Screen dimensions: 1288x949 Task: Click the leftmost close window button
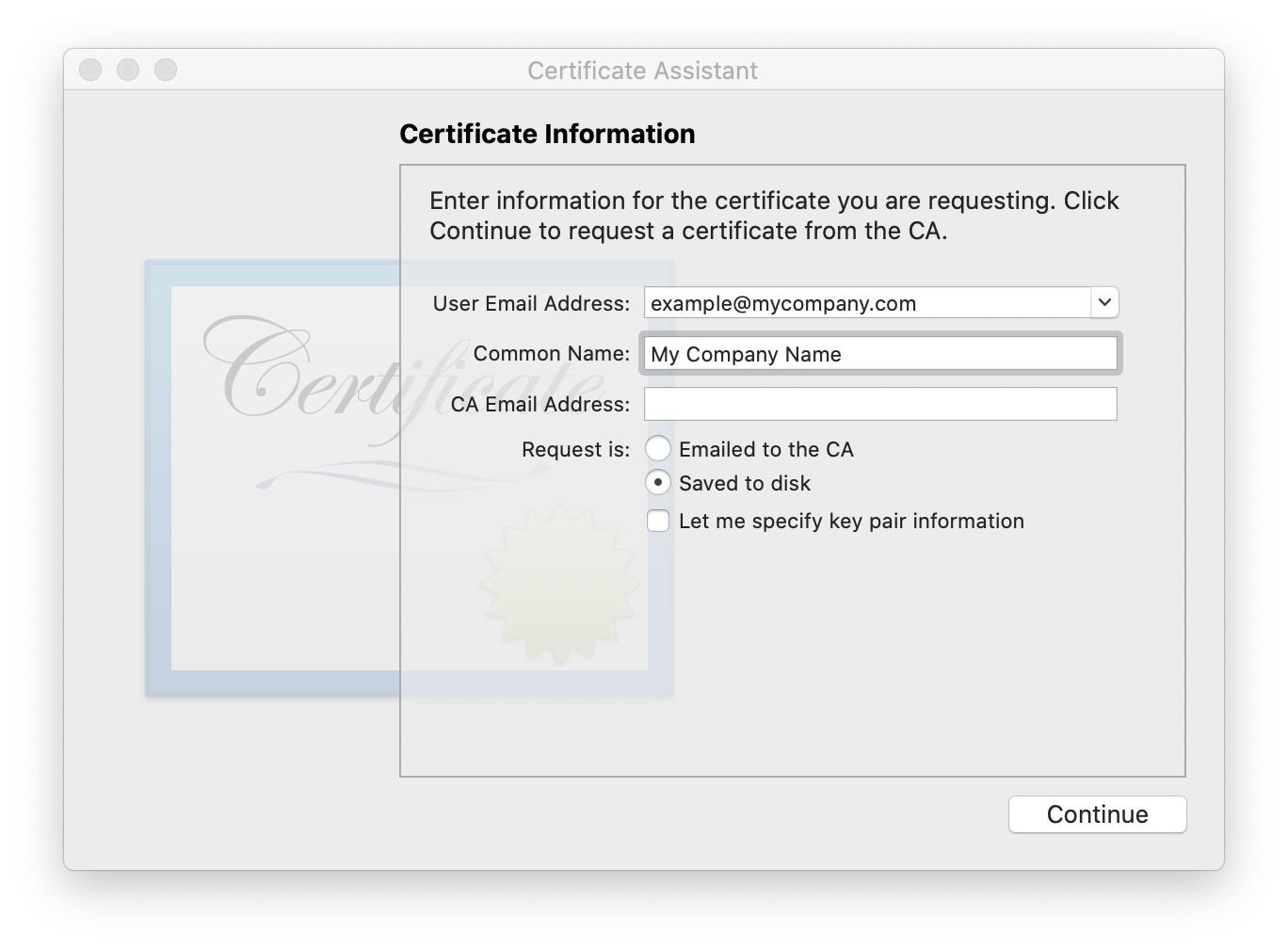(x=90, y=70)
